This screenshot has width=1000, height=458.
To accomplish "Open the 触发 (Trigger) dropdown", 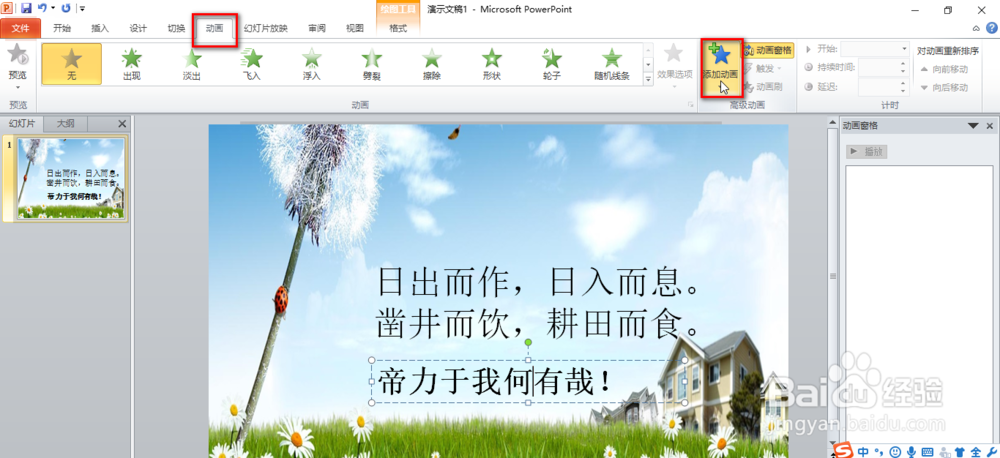I will [x=763, y=68].
